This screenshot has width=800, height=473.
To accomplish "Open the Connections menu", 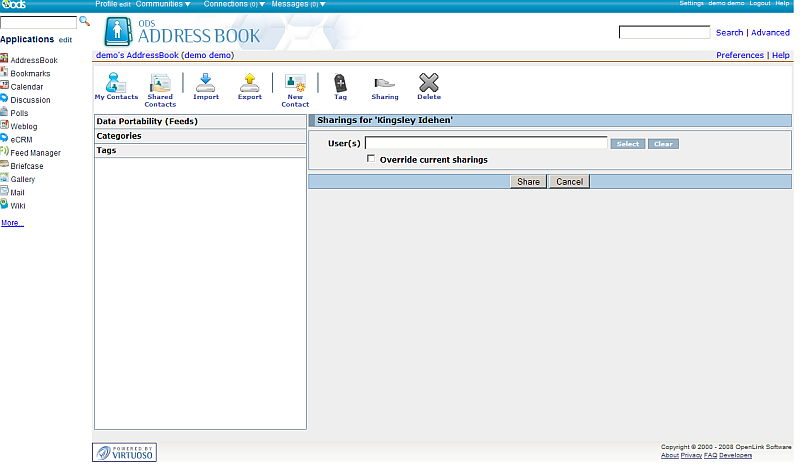I will click(234, 4).
